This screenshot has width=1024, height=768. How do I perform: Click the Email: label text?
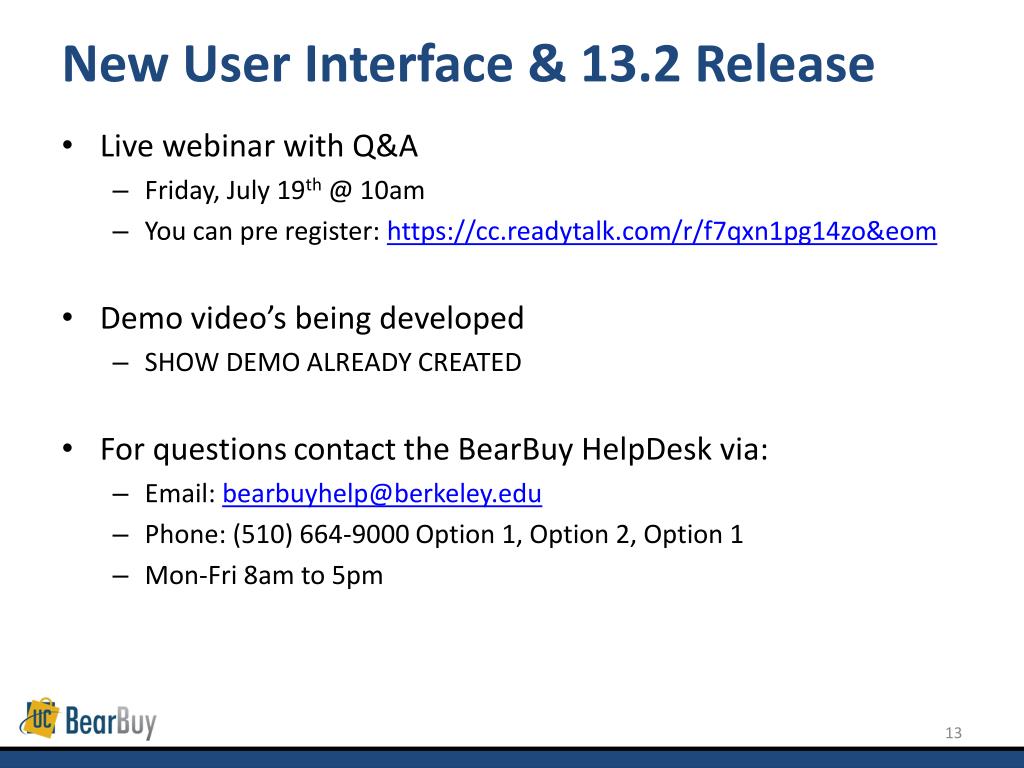coord(180,494)
